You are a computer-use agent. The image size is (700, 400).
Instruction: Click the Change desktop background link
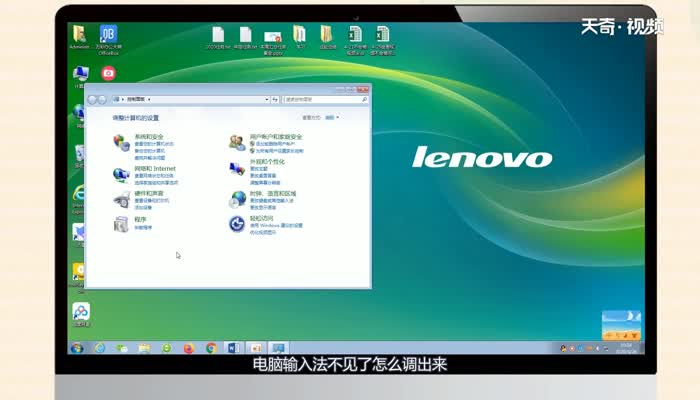263,176
